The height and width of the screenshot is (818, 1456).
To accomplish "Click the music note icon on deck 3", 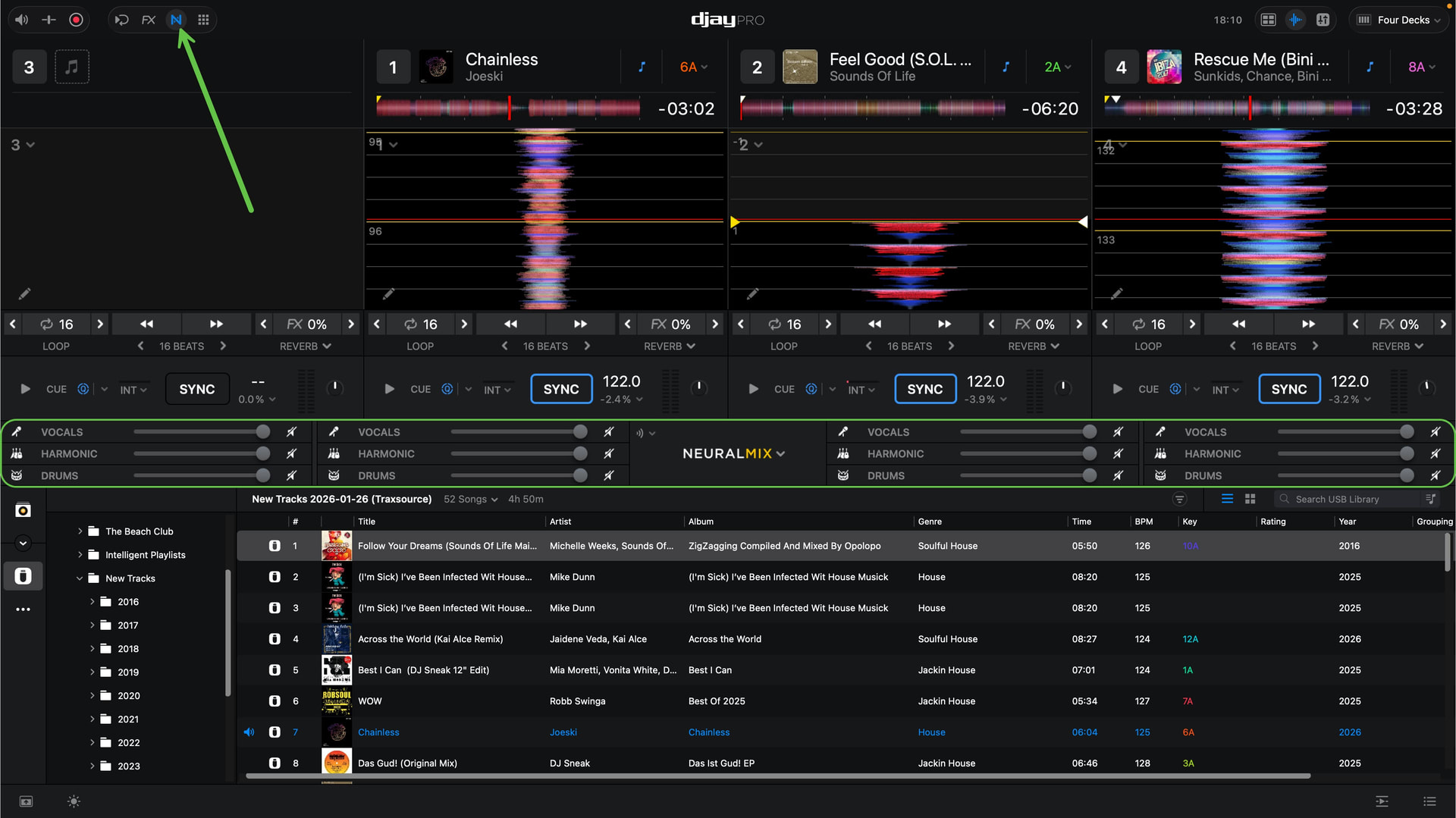I will (72, 67).
